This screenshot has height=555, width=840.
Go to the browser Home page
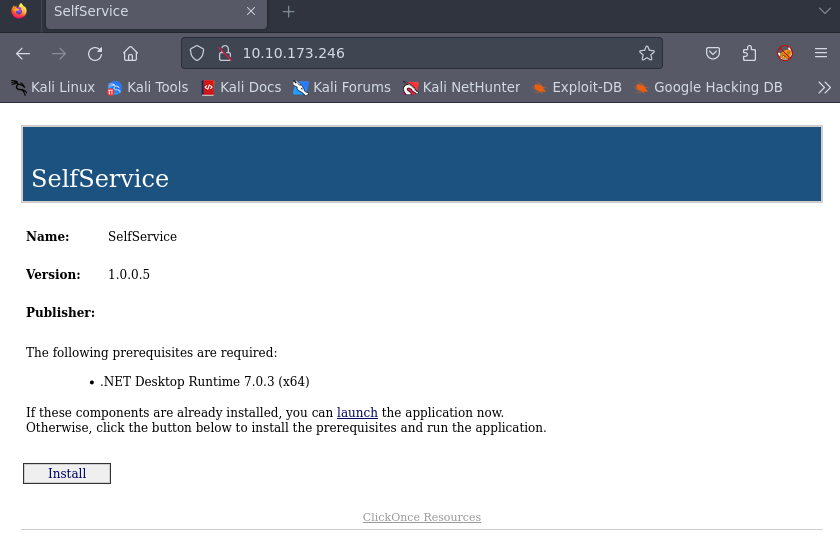click(130, 54)
